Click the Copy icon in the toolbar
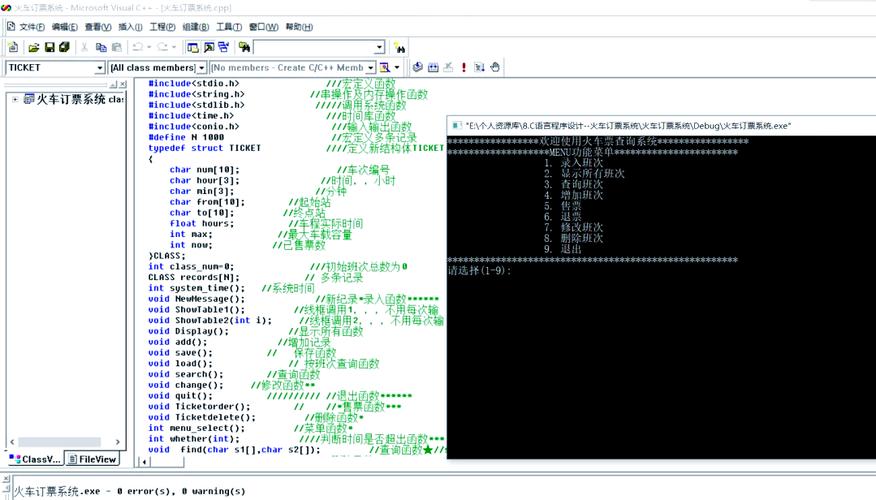The image size is (876, 500). coord(101,47)
